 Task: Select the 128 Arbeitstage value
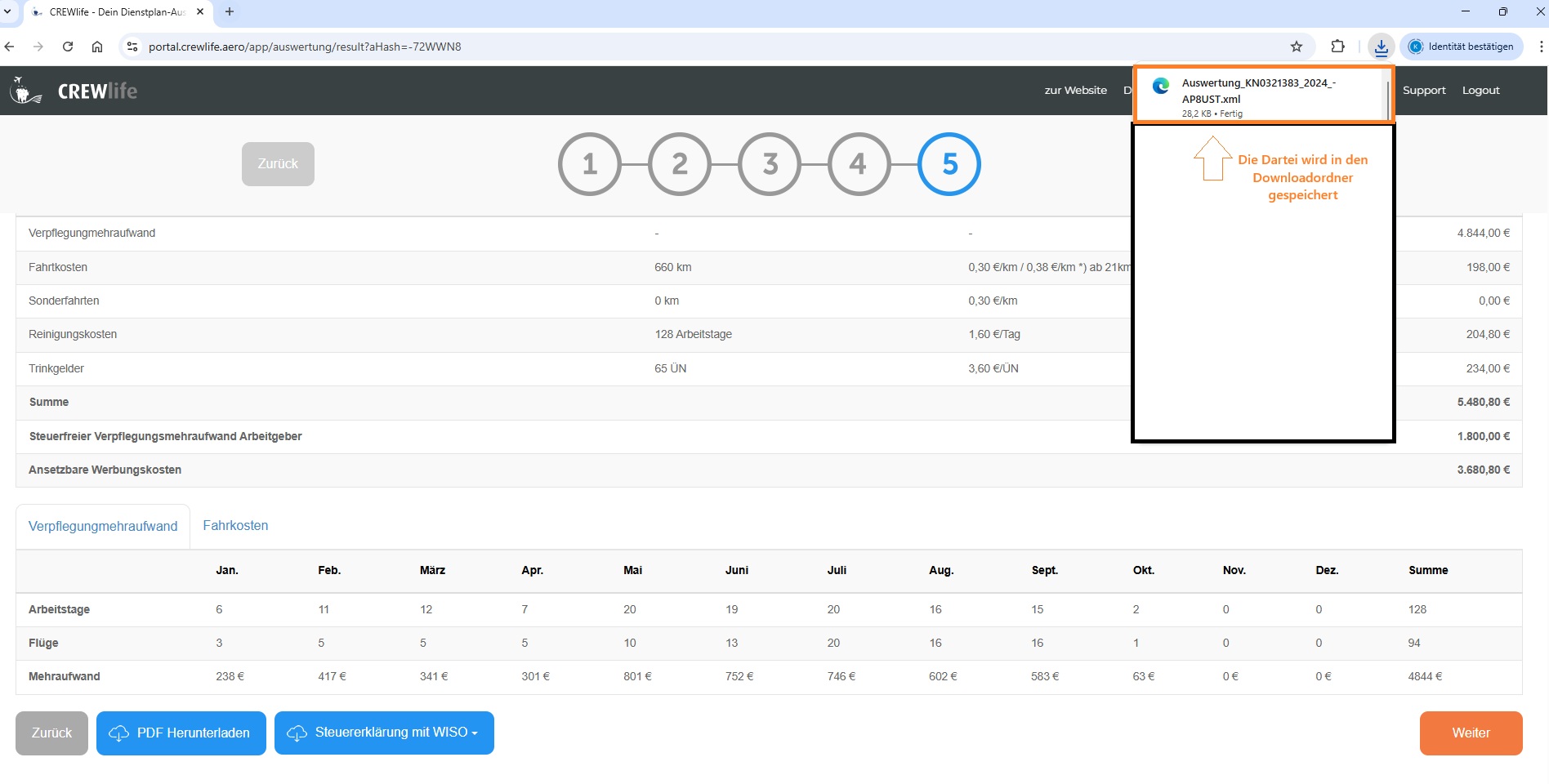[693, 334]
